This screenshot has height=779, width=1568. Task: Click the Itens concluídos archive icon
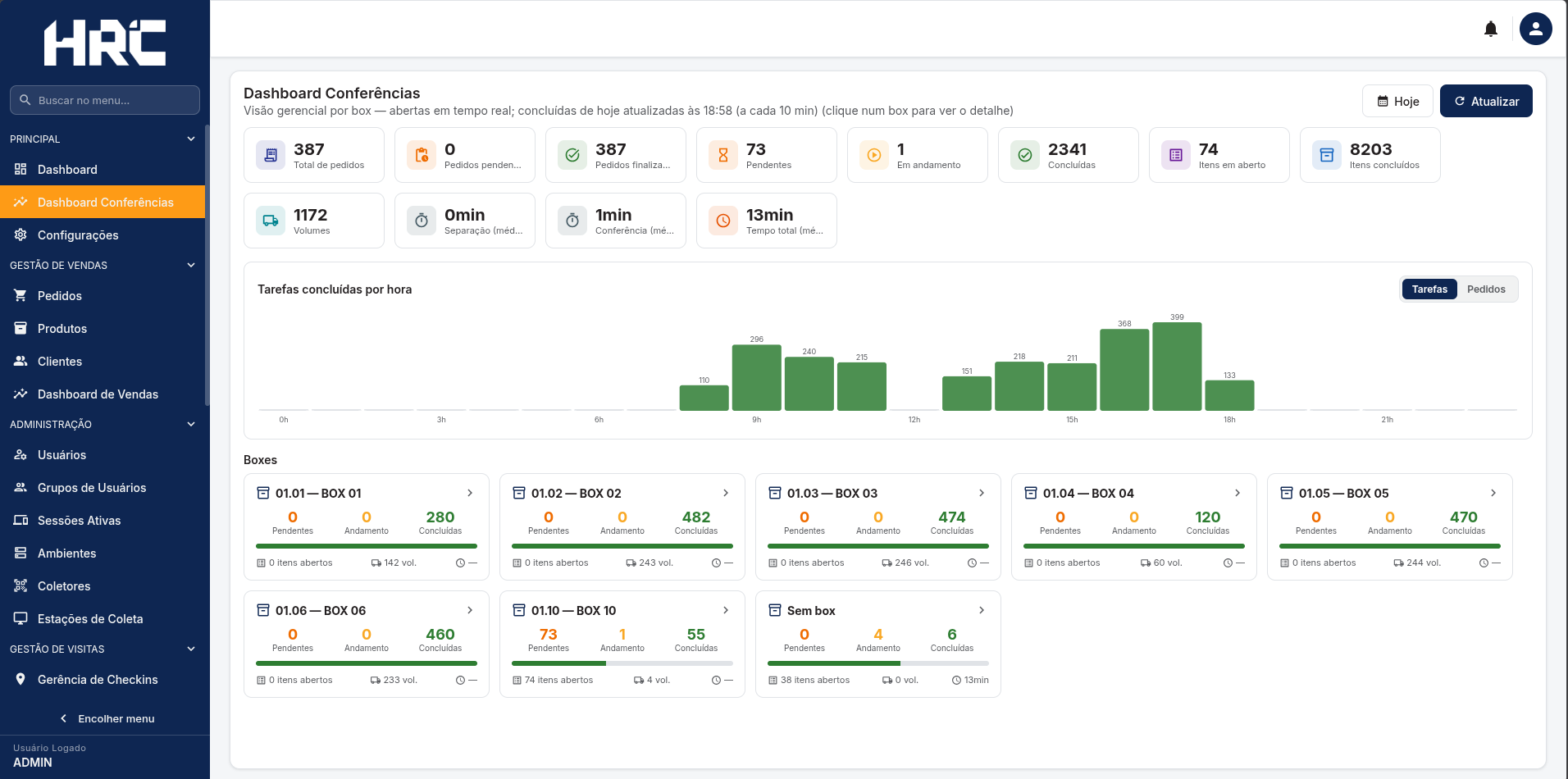click(x=1327, y=155)
